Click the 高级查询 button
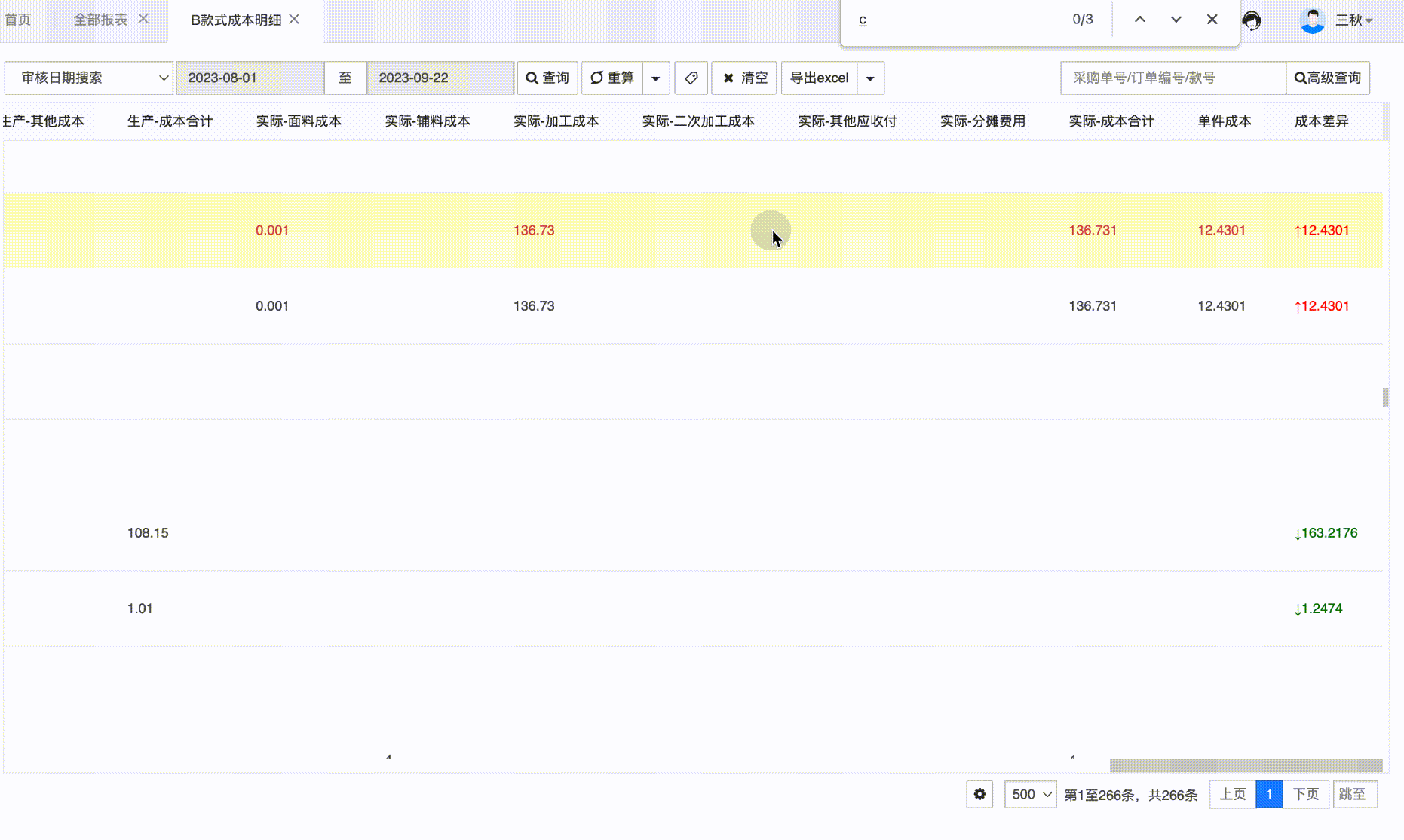 [1327, 78]
